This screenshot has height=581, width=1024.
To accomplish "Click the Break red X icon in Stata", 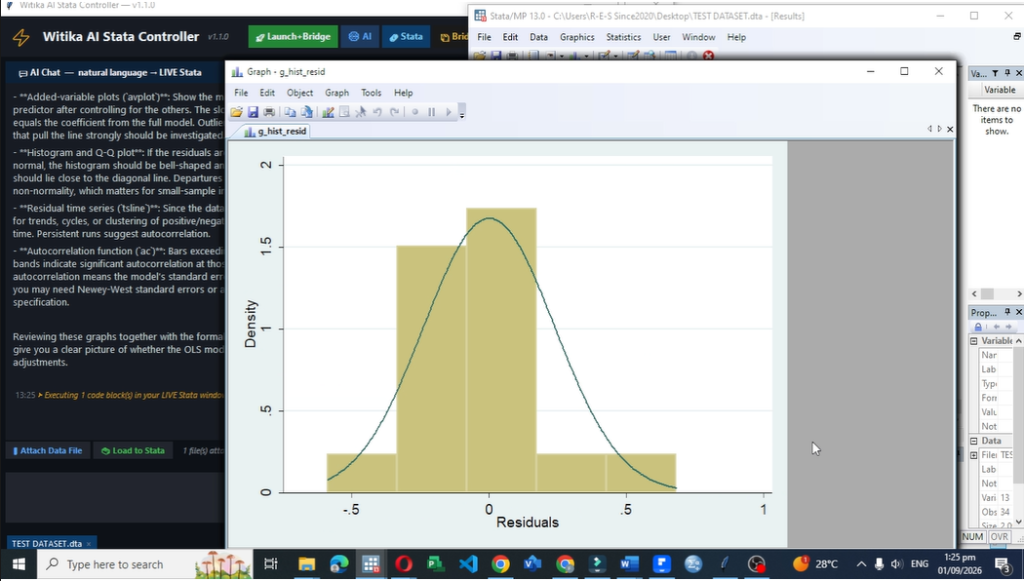I will (x=709, y=55).
